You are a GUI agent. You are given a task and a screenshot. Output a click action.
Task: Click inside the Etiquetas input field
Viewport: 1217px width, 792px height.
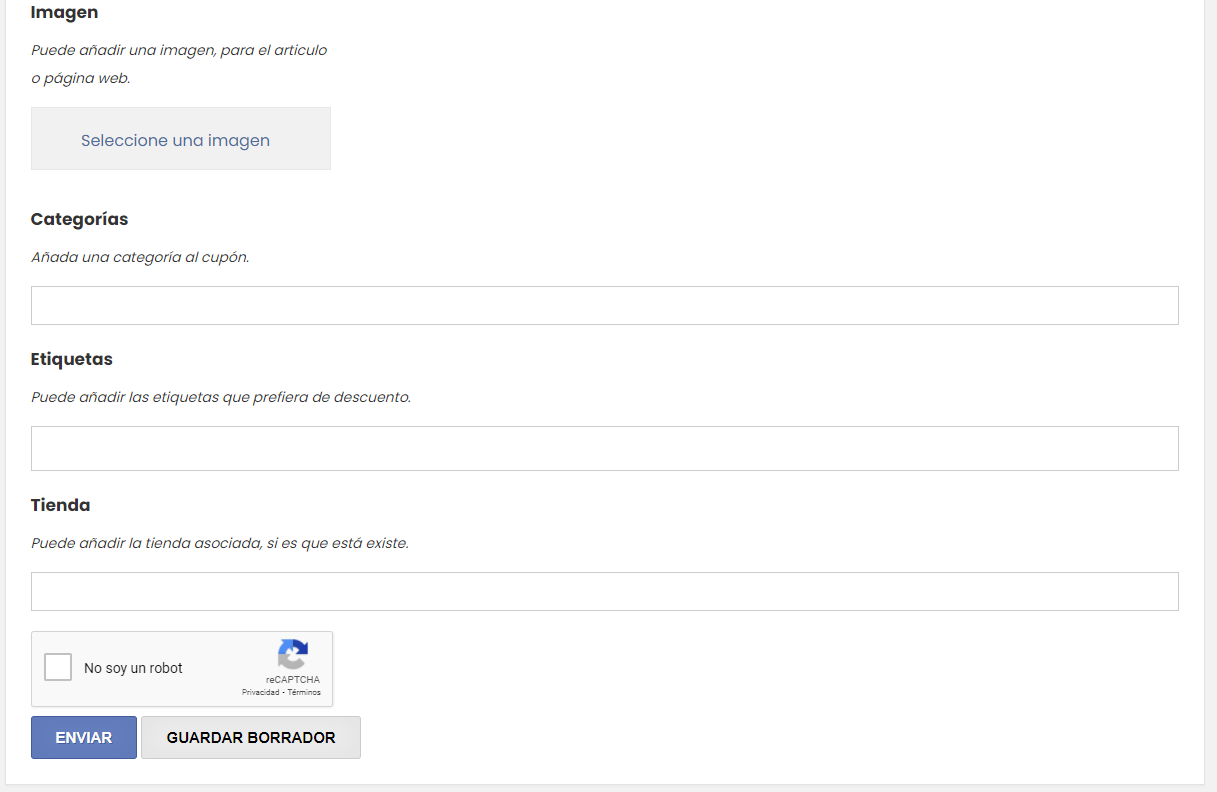tap(604, 449)
